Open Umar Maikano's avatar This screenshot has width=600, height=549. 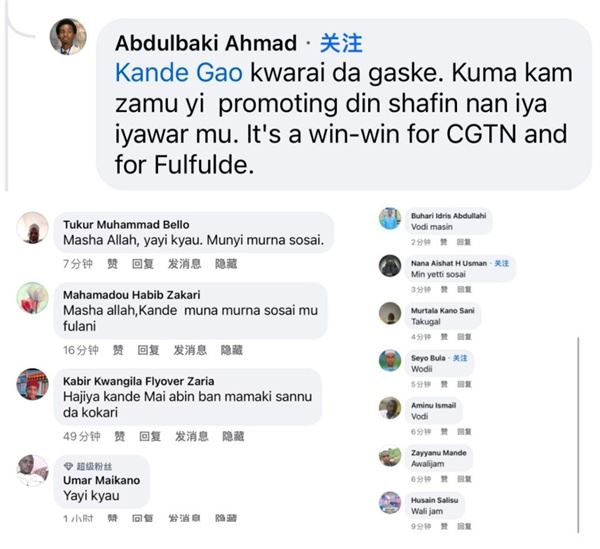[33, 469]
